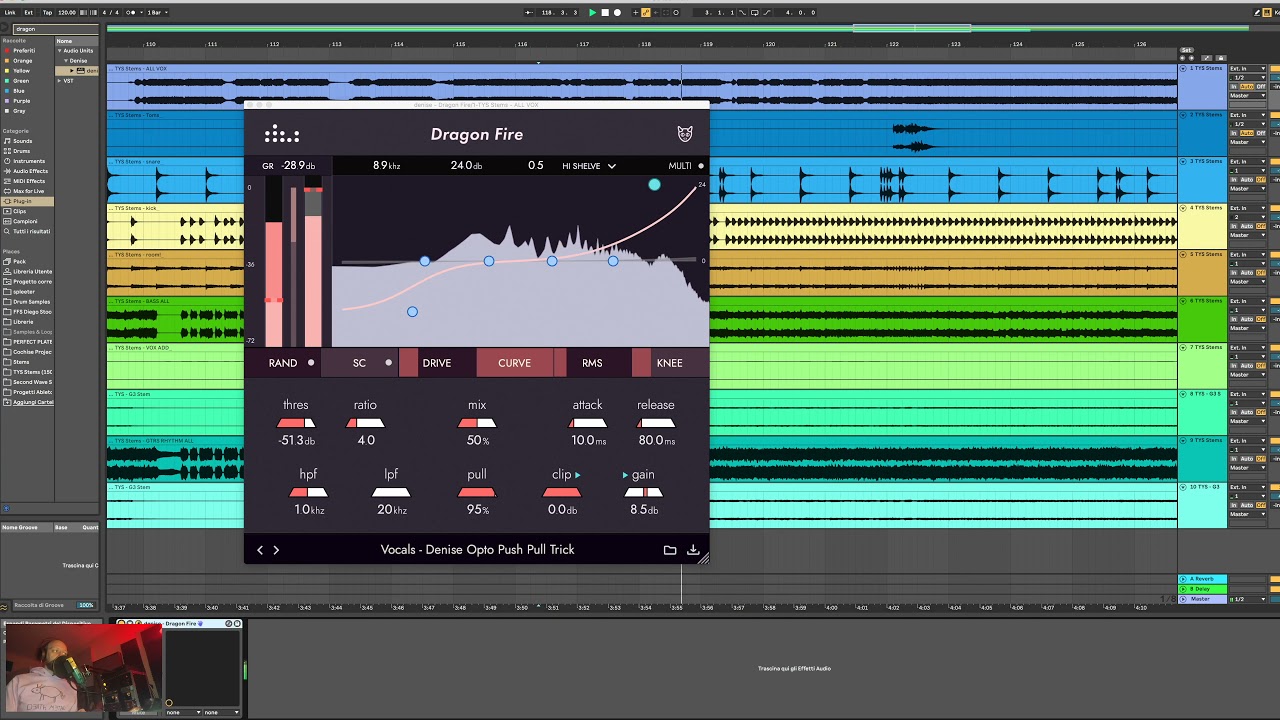
Task: Open Audio Effects category in the browser
Action: (30, 171)
